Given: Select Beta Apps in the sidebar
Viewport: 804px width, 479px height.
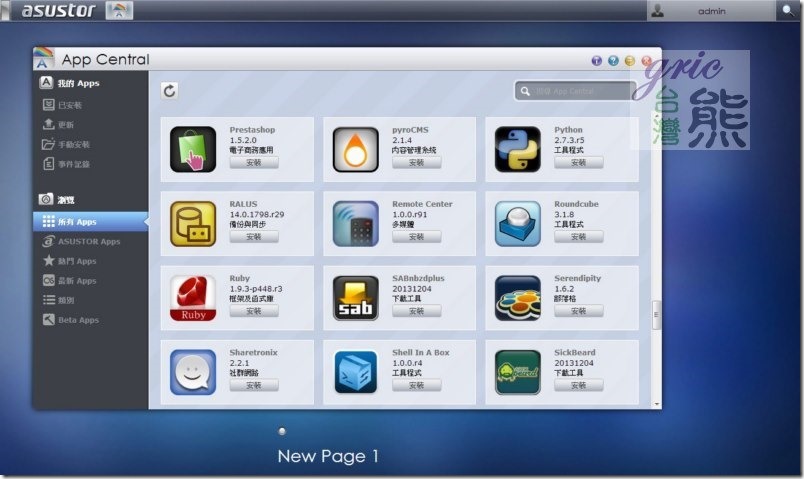Looking at the screenshot, I should coord(90,320).
